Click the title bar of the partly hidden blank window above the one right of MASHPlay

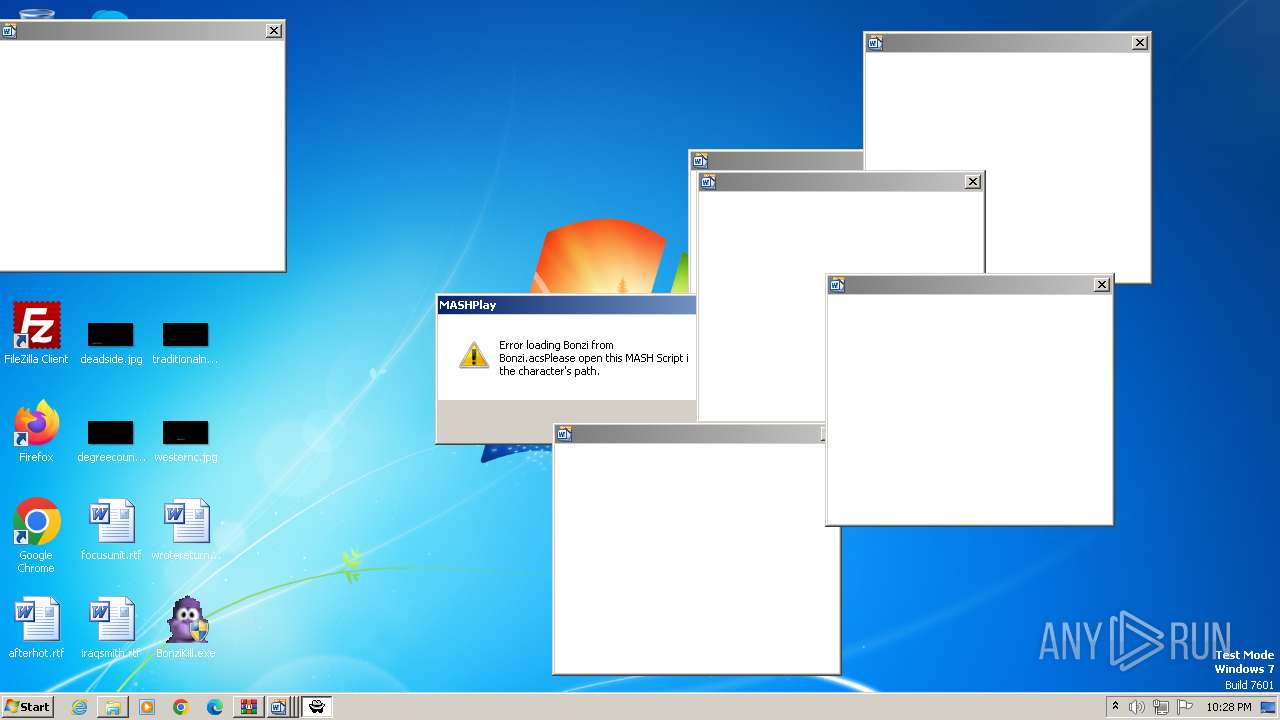[776, 160]
